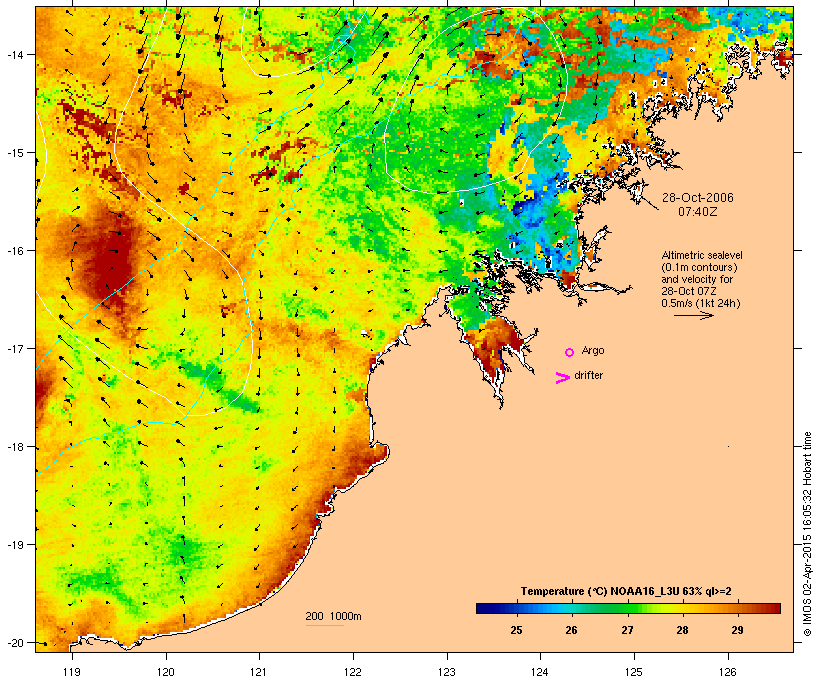Click latitude label -15 on axis
820x680 pixels.
[x=14, y=152]
